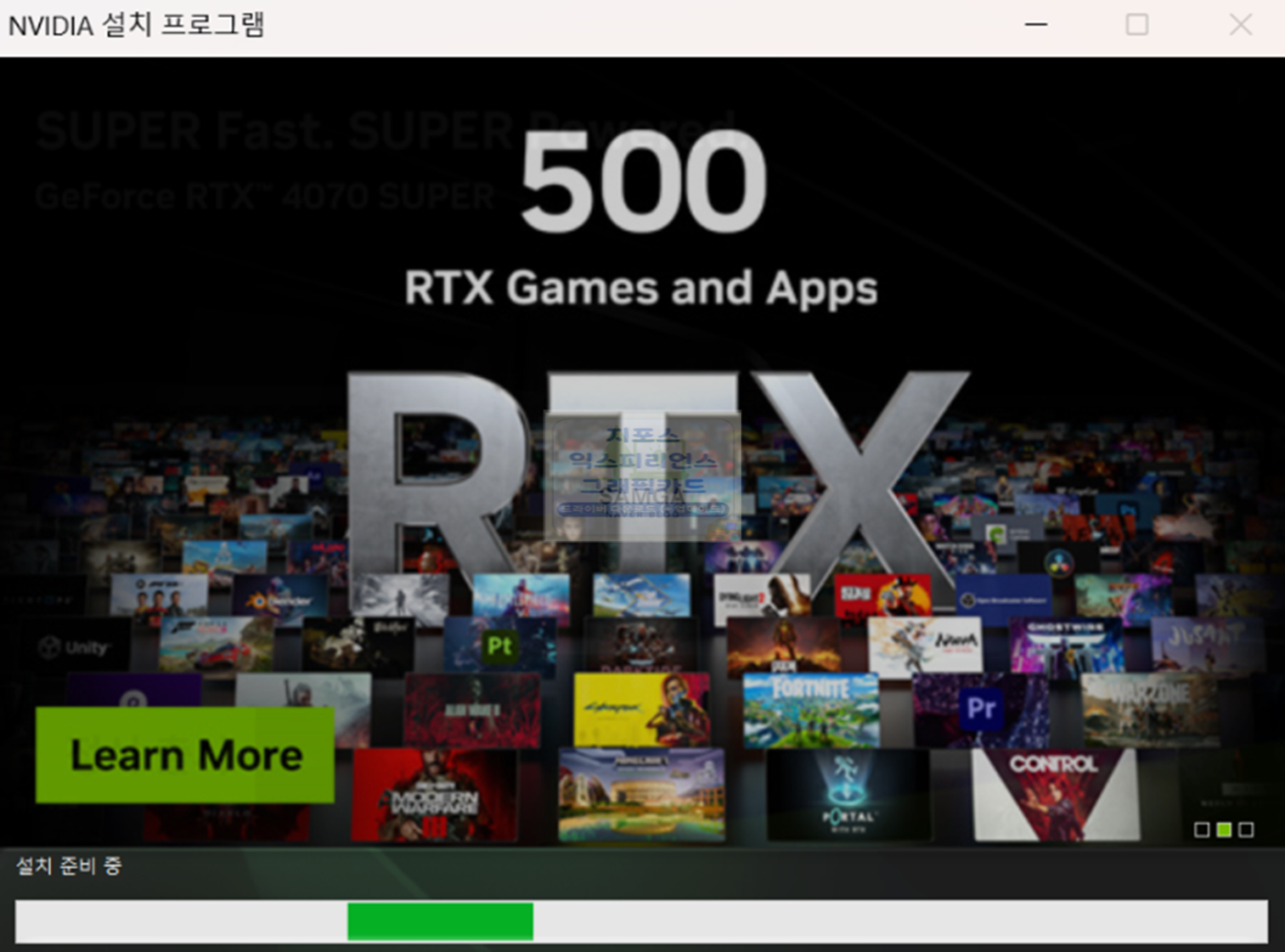Click the "RTX Games and Apps" headline
1285x952 pixels.
coord(641,288)
